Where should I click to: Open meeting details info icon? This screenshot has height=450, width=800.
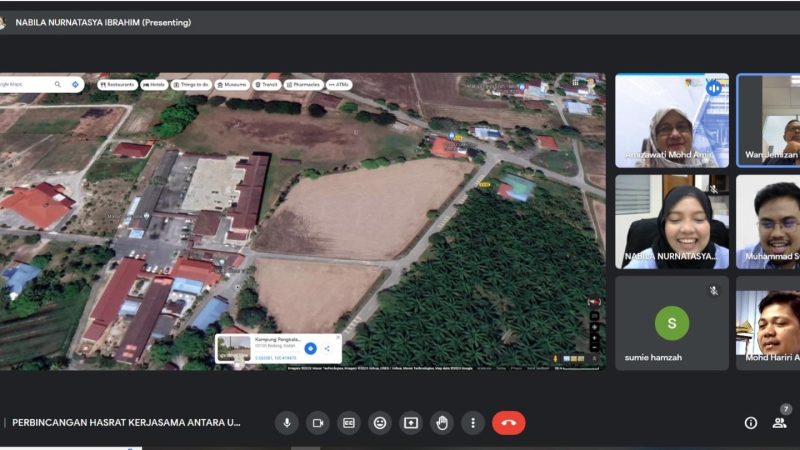coord(751,423)
